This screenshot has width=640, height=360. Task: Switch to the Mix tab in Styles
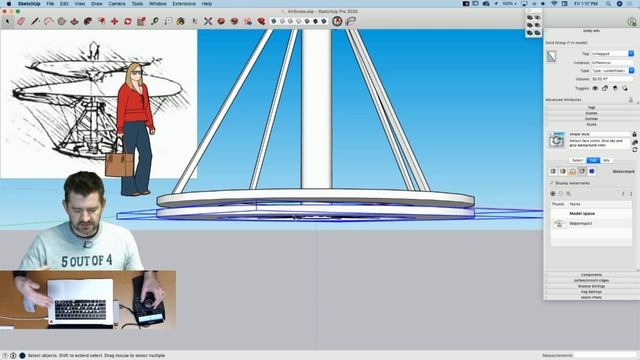(x=606, y=160)
